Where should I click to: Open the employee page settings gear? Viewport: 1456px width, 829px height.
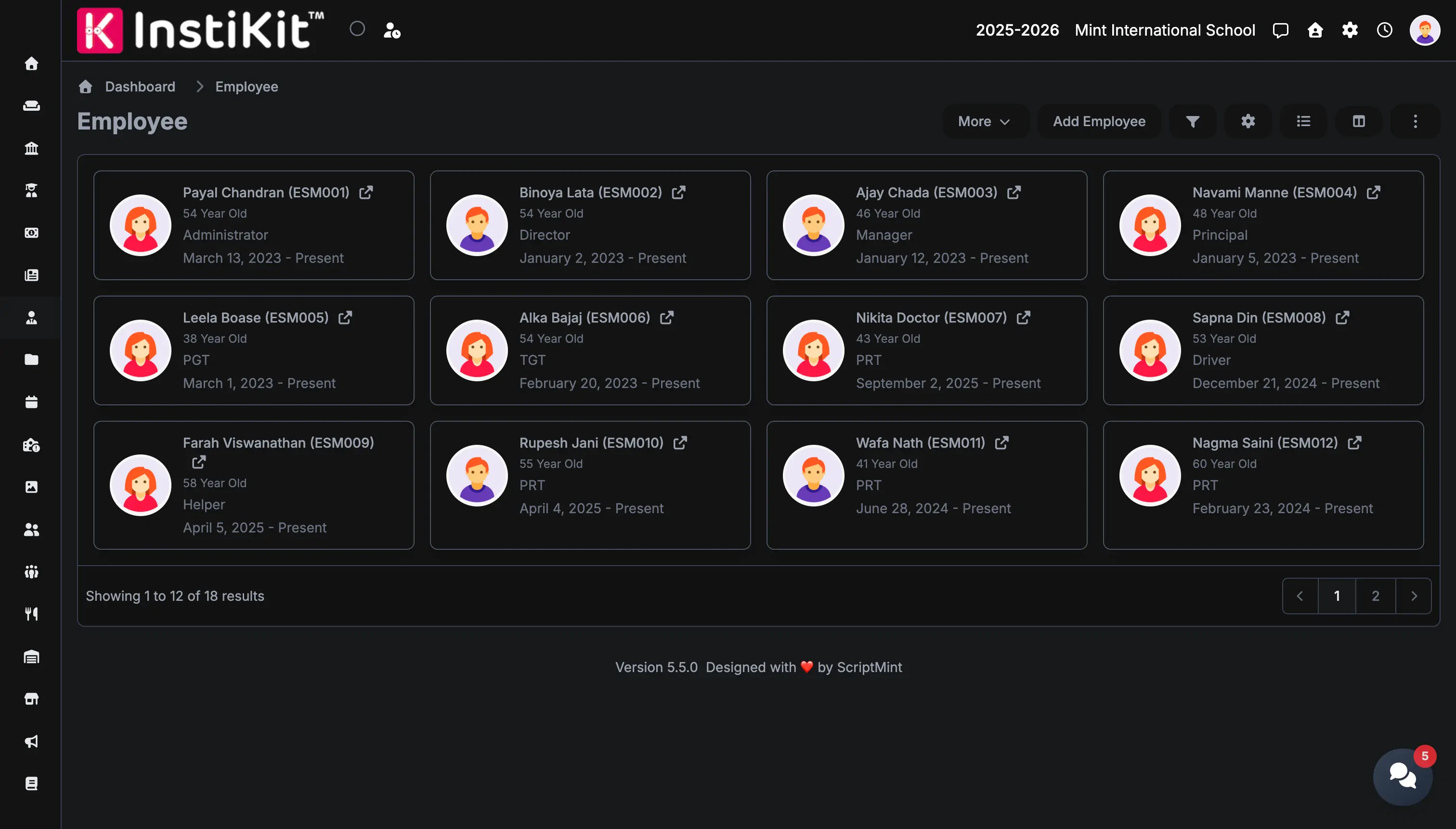[x=1248, y=121]
